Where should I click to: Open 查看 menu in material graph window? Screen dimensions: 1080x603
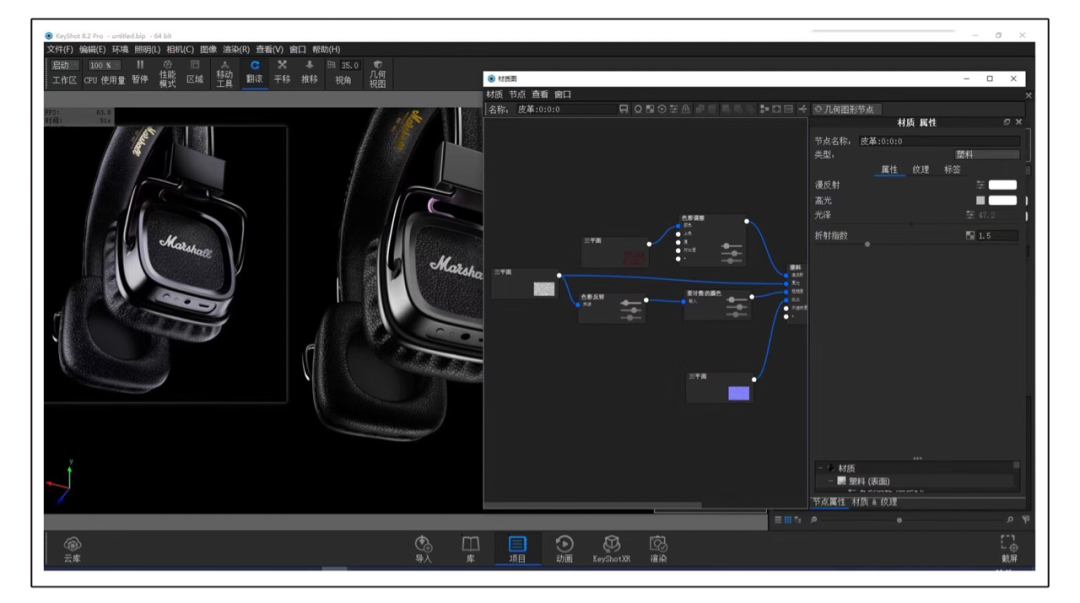click(540, 94)
